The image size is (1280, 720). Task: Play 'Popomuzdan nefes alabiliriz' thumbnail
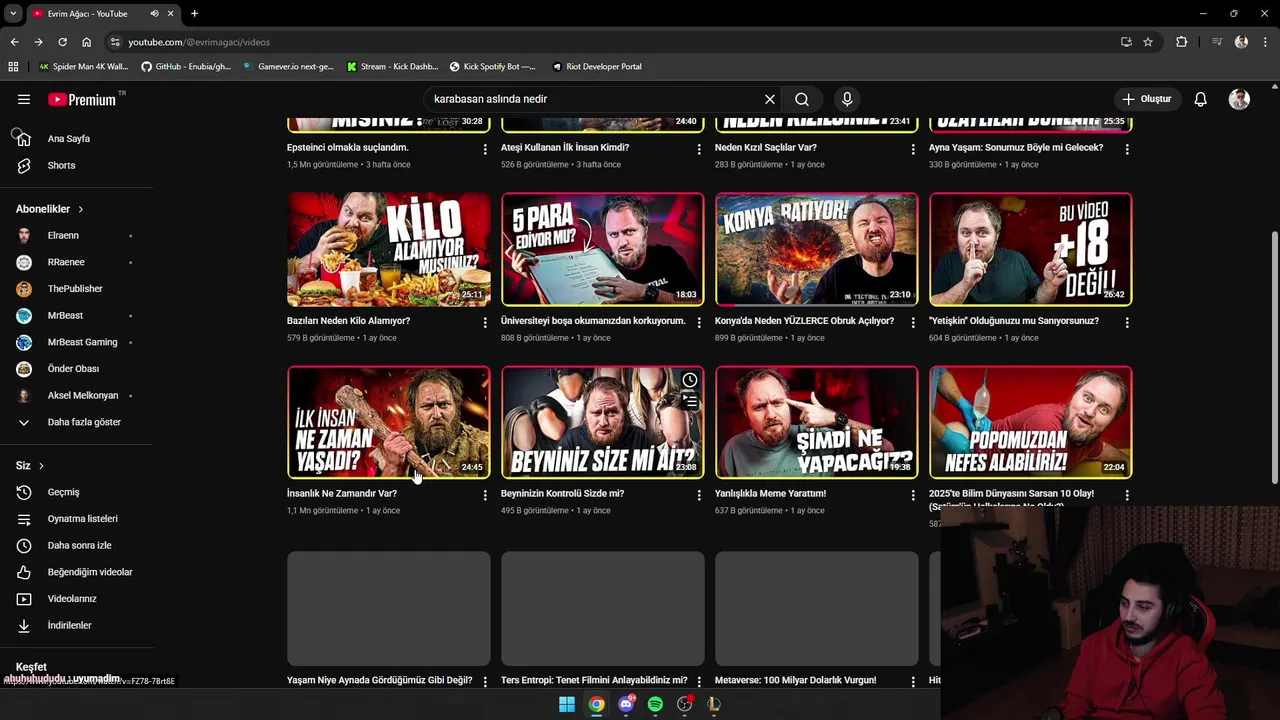point(1031,422)
